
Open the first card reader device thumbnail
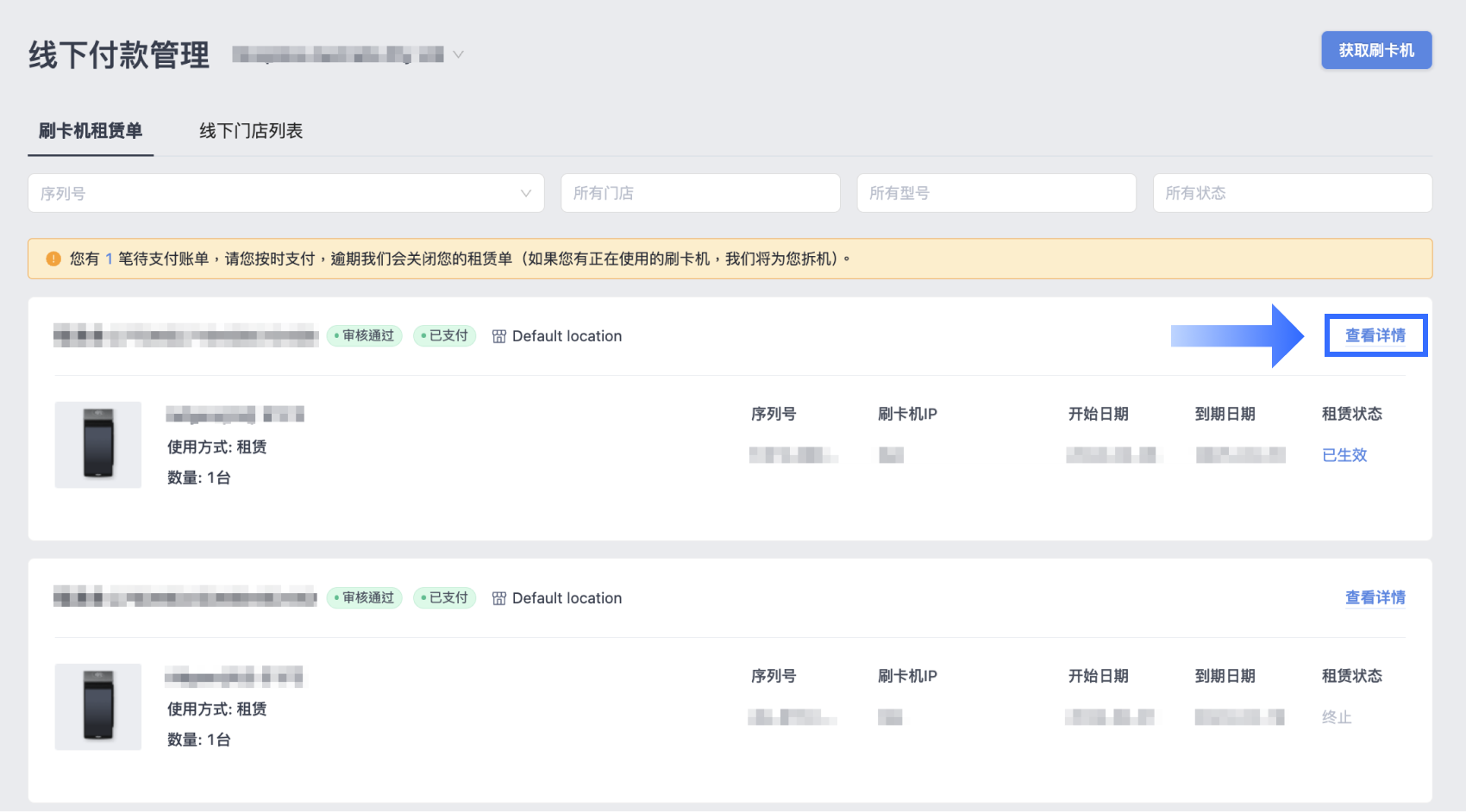point(98,445)
